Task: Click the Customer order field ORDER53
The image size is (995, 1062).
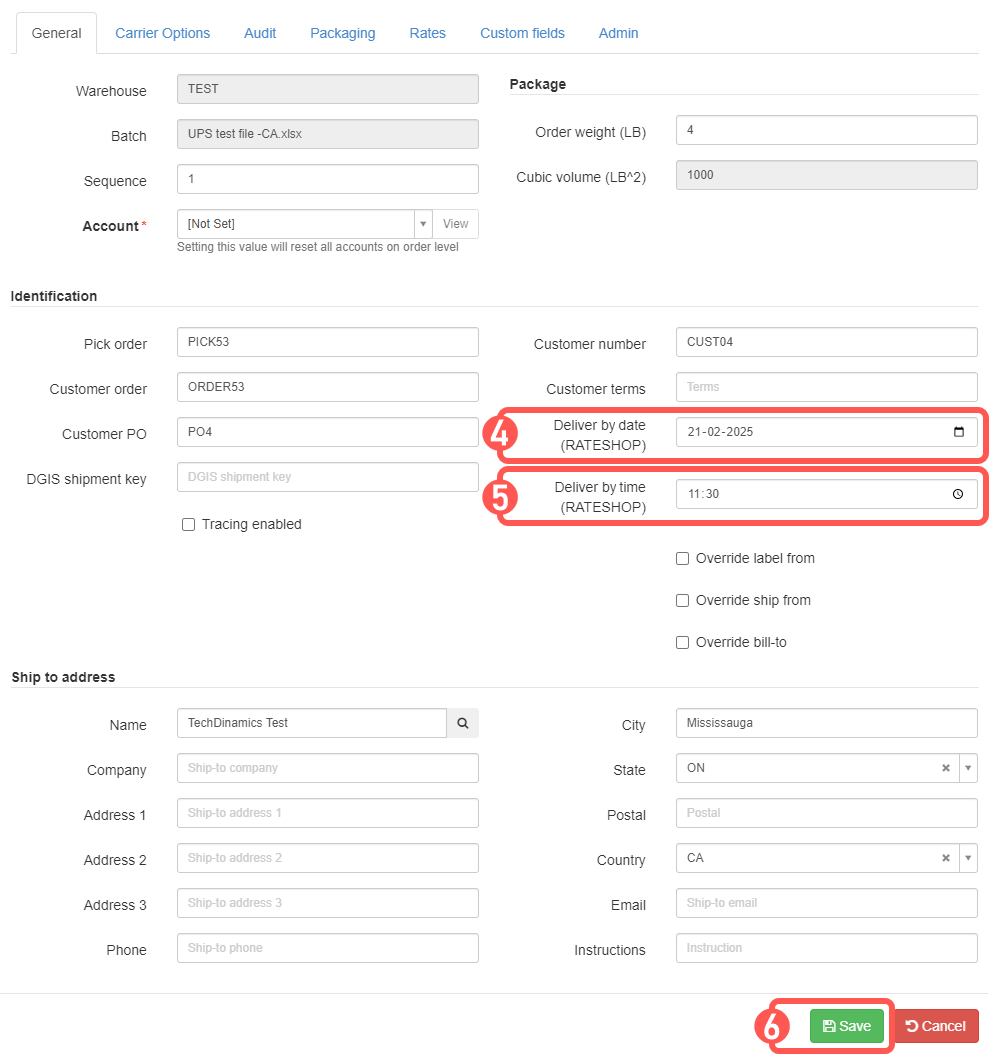Action: point(328,387)
